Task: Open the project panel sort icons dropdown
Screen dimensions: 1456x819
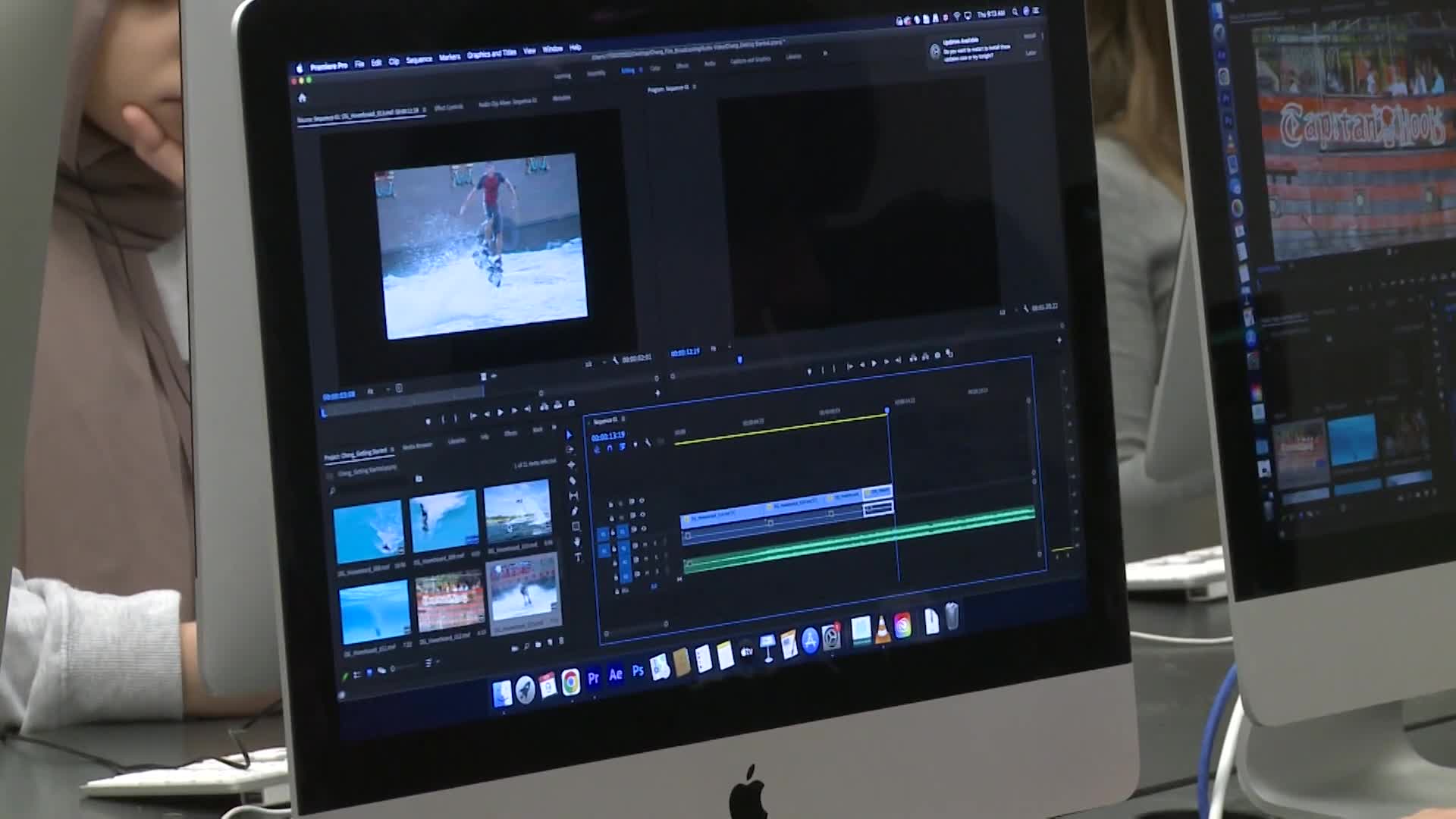Action: click(x=429, y=663)
